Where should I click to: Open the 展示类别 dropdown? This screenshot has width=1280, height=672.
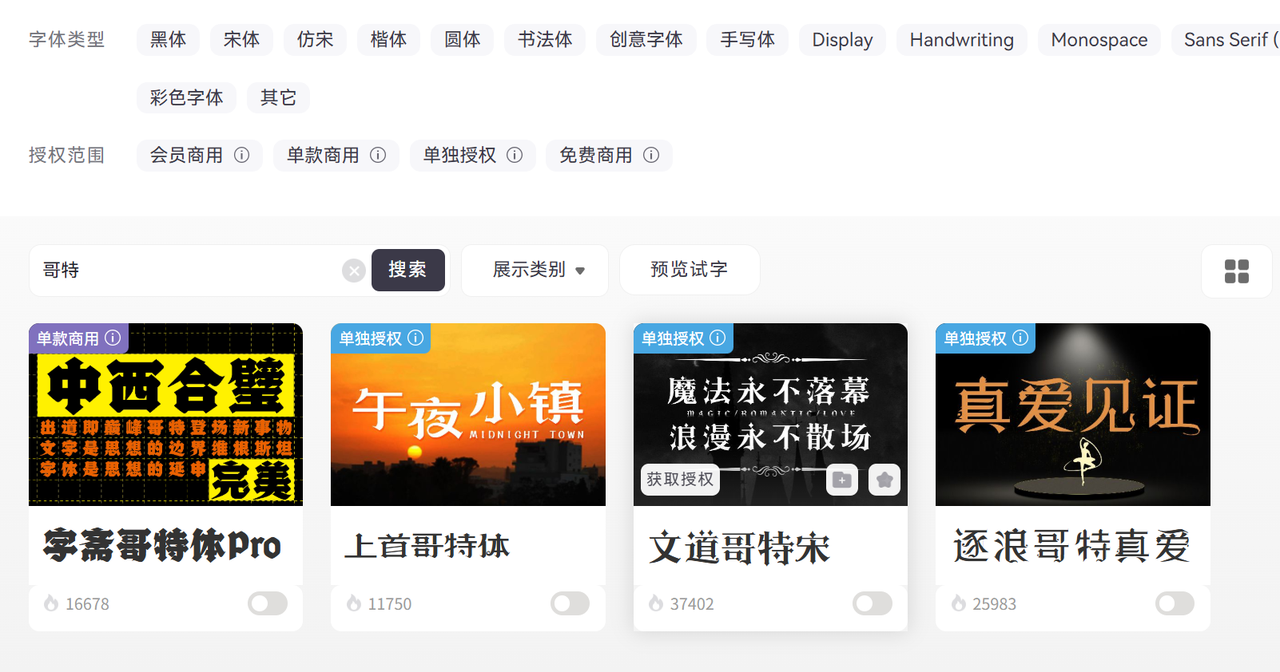click(535, 270)
